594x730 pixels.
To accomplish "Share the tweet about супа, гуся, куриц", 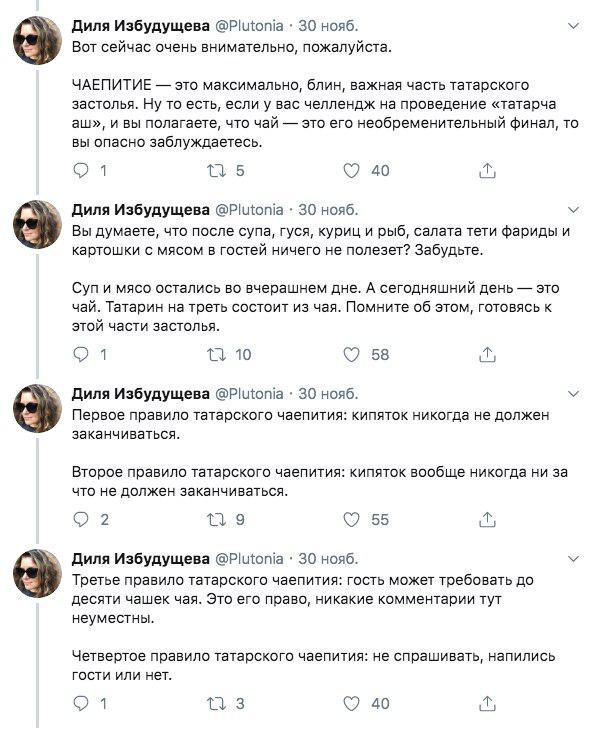I will click(x=487, y=354).
